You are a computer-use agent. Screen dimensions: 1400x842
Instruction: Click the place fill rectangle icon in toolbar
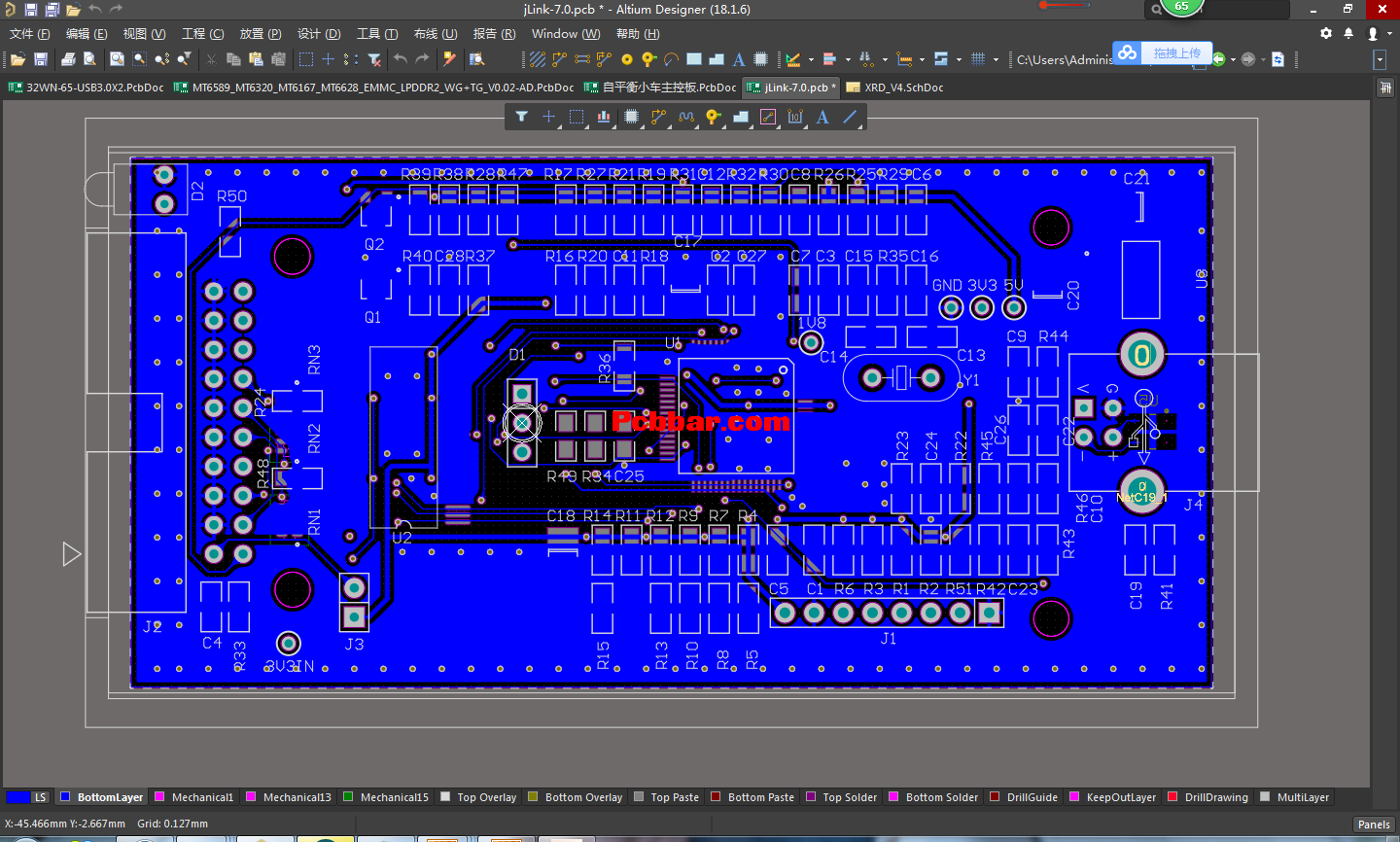tap(694, 59)
